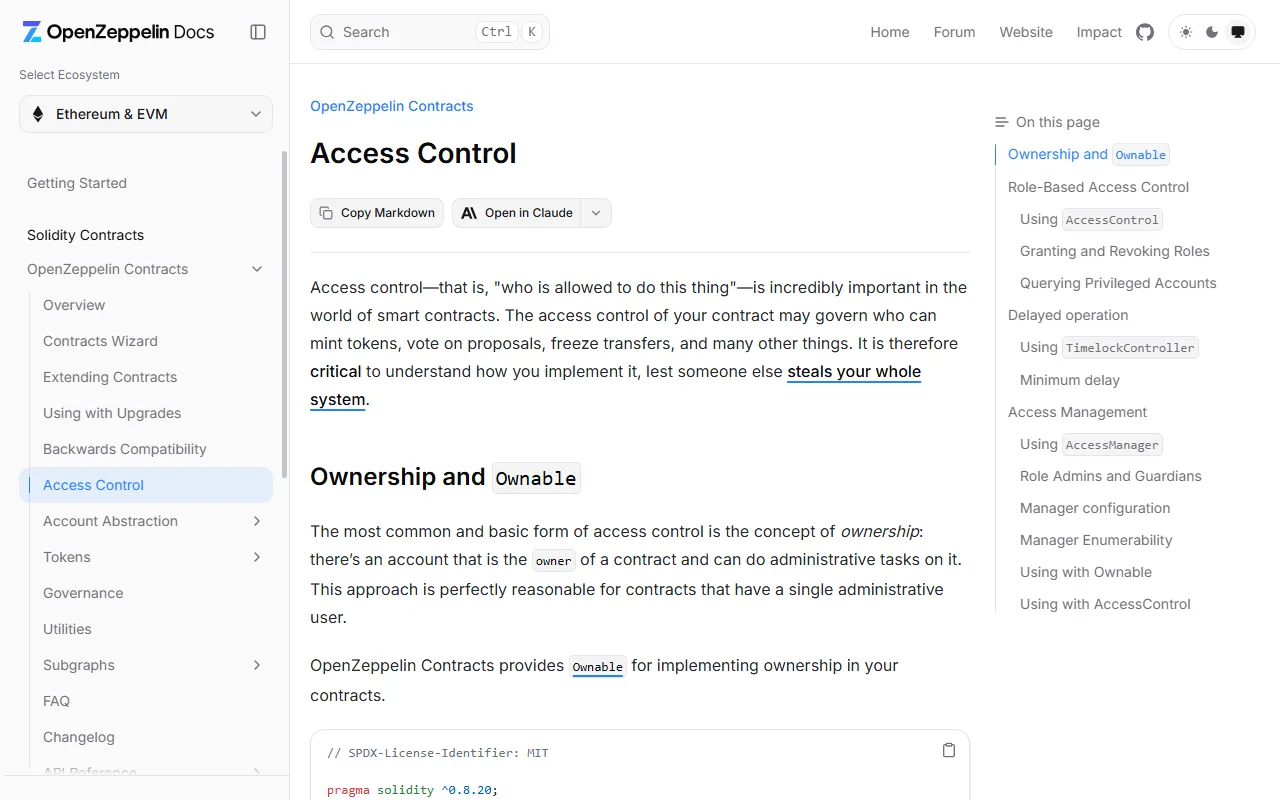Open the Website link in the header

pyautogui.click(x=1026, y=32)
